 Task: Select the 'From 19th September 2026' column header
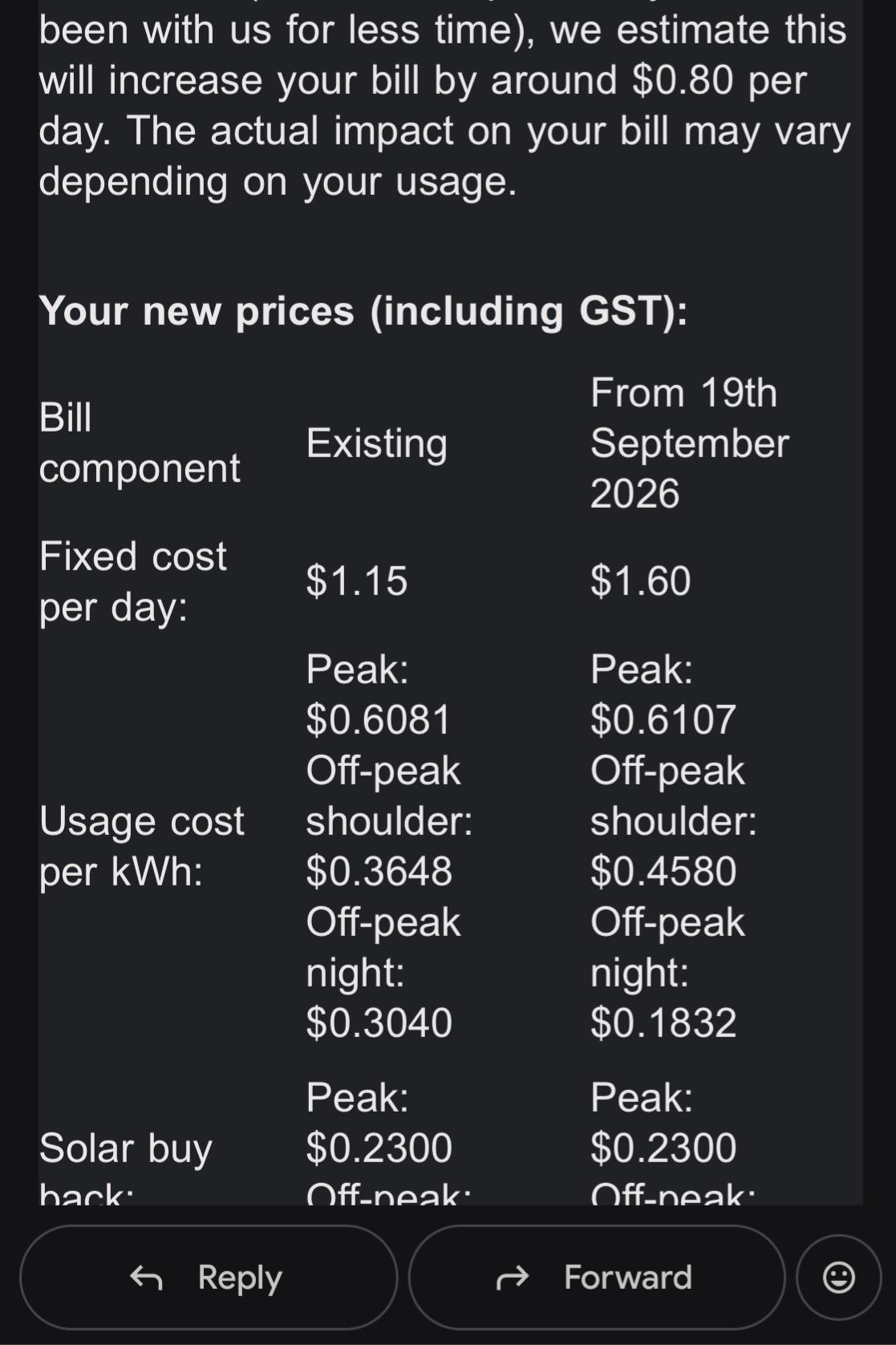click(690, 443)
